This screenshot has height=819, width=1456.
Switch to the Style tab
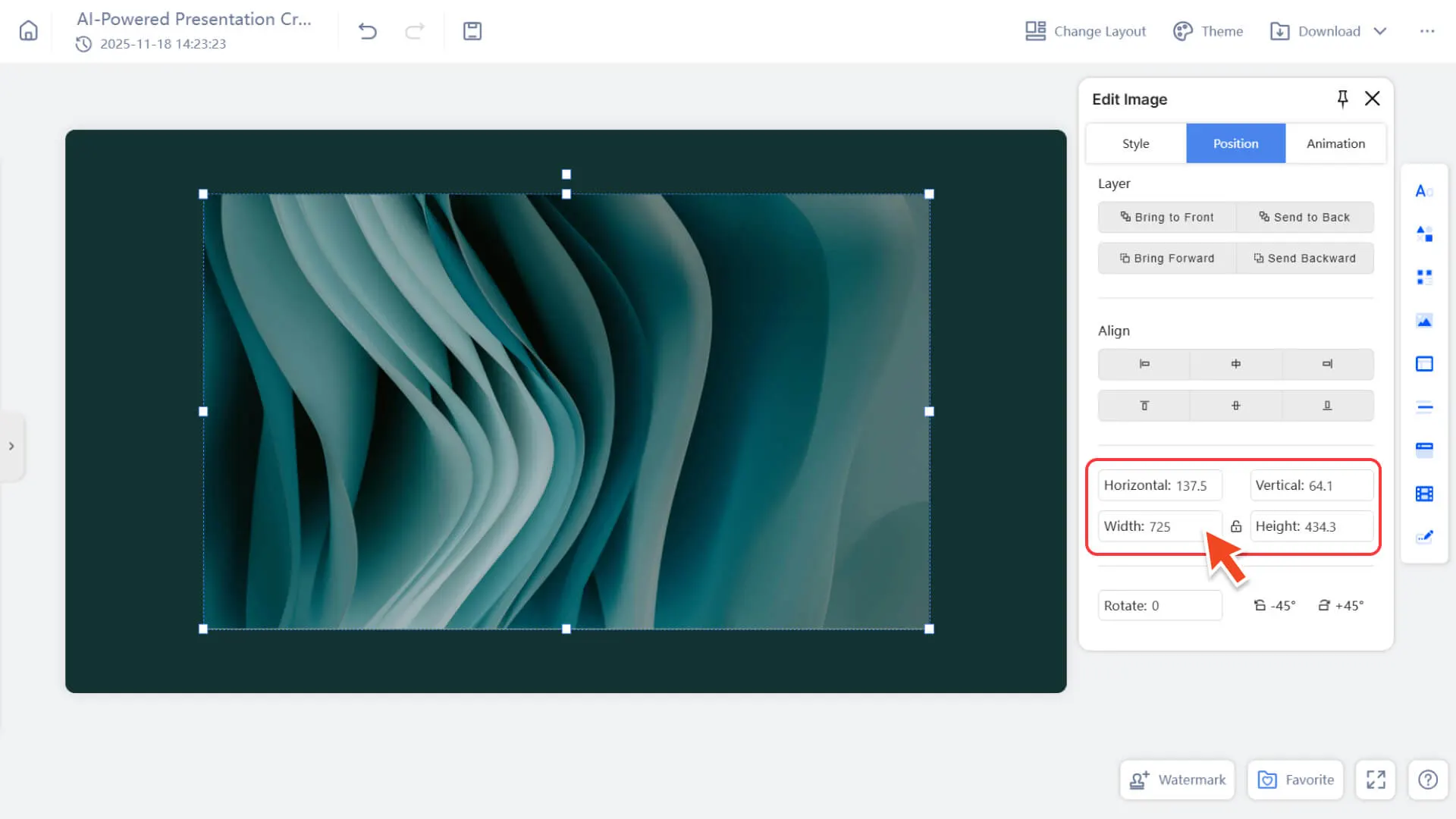coord(1136,143)
